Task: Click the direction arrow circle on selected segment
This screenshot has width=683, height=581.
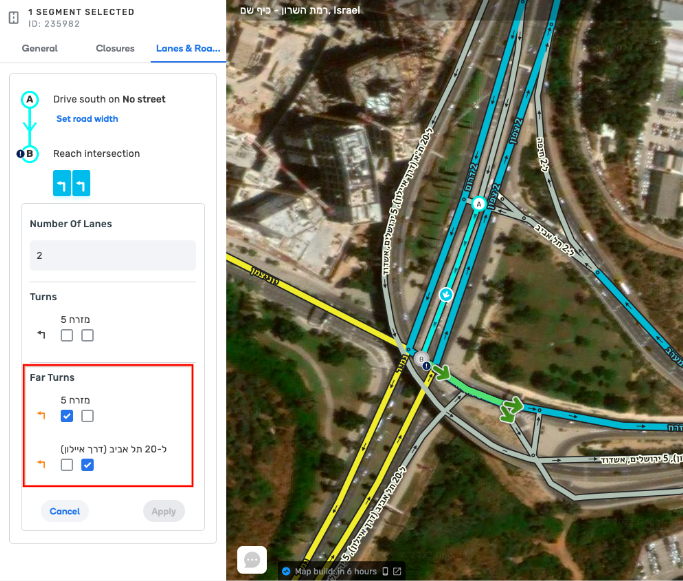Action: pos(446,294)
